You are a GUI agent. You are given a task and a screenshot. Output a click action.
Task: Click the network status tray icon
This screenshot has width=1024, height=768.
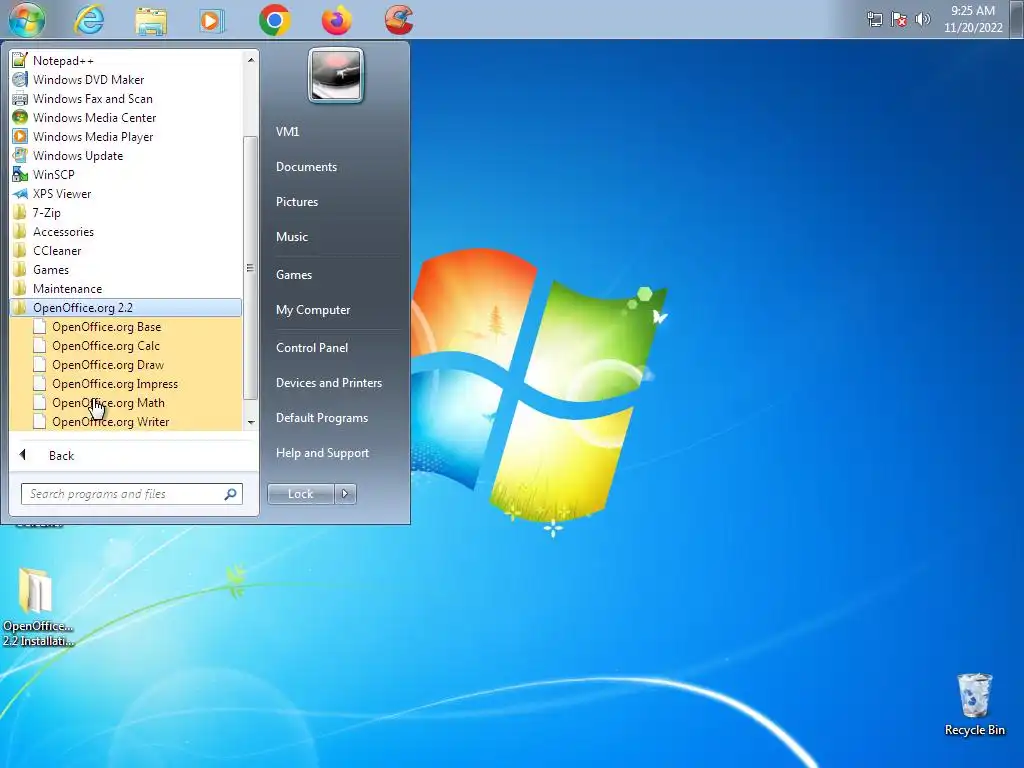point(874,20)
